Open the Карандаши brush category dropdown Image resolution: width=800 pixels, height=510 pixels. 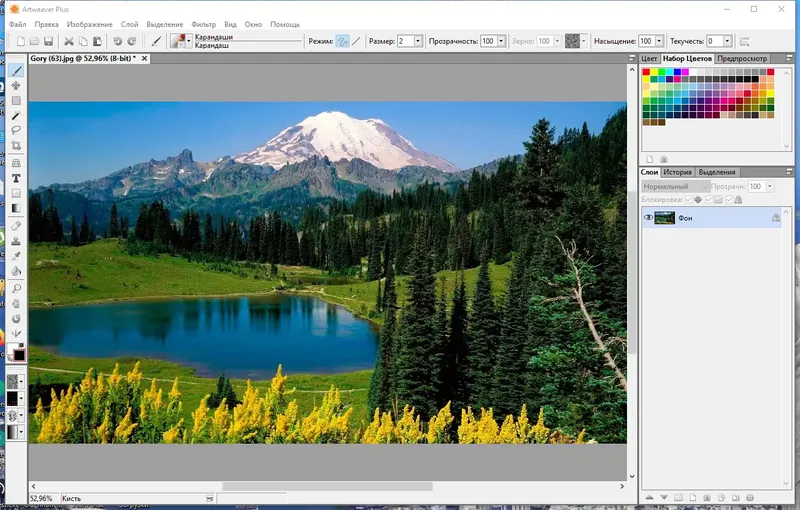click(189, 41)
